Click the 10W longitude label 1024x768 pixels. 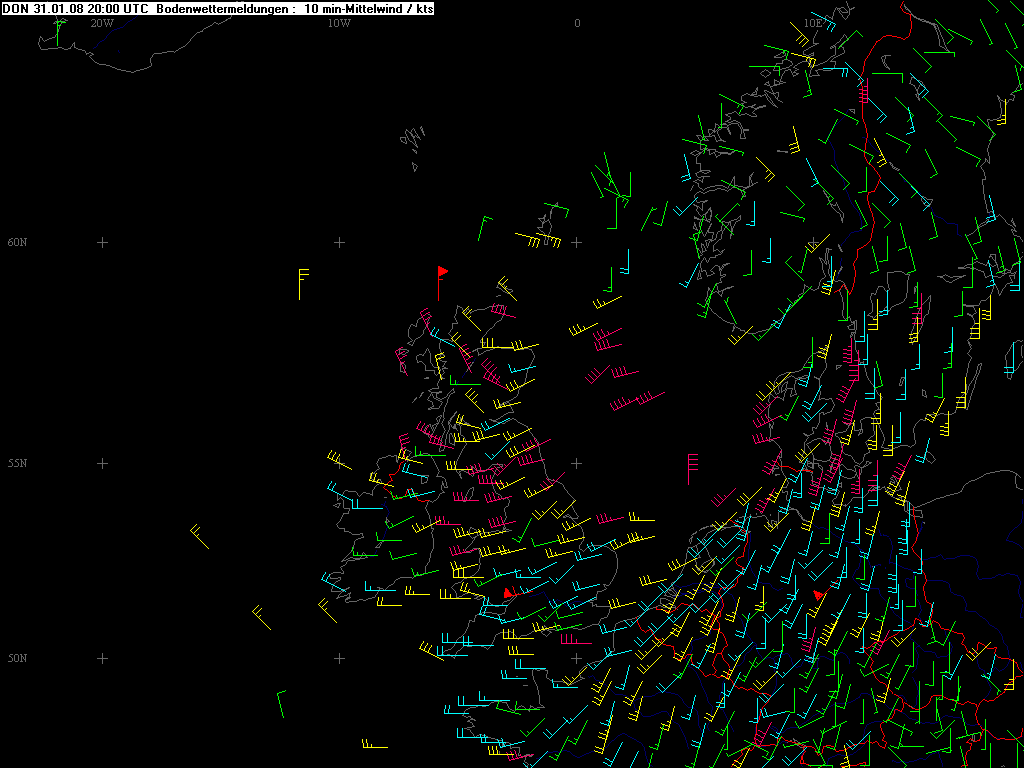click(x=339, y=22)
